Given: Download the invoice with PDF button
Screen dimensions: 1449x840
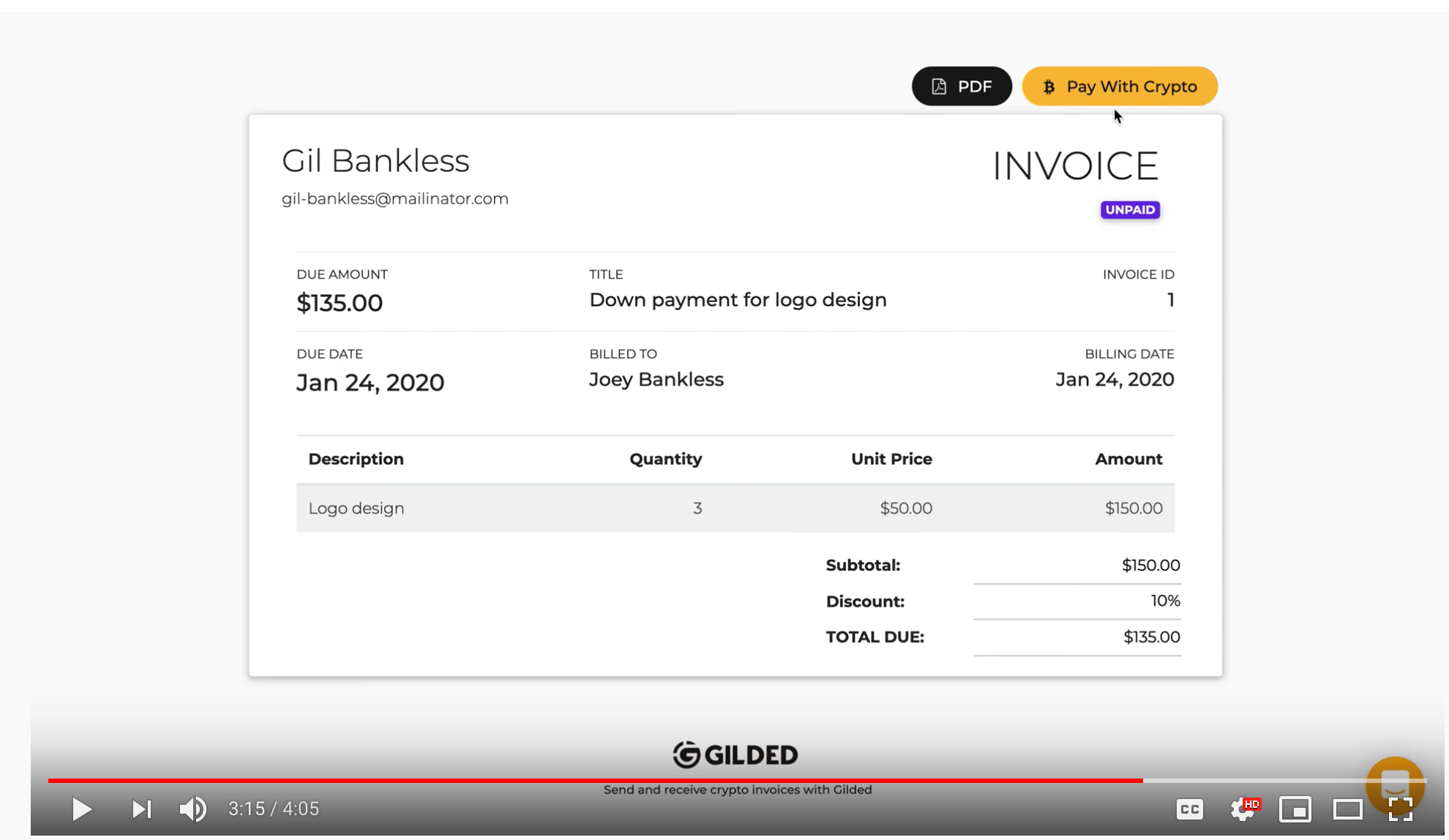Looking at the screenshot, I should pos(962,86).
